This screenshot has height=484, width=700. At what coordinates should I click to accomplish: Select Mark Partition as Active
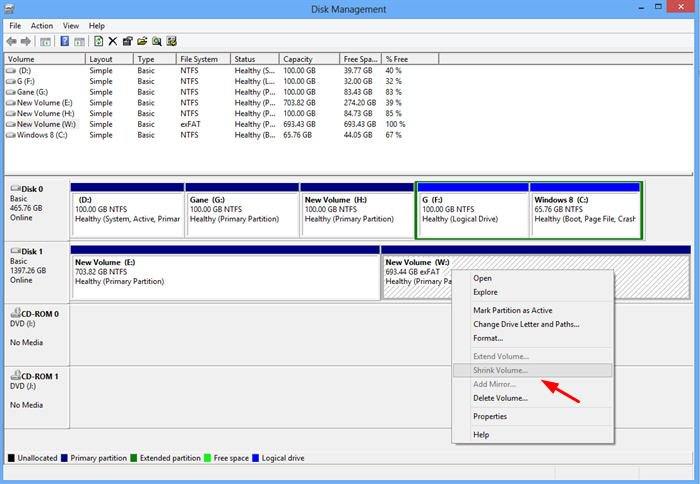pos(533,310)
